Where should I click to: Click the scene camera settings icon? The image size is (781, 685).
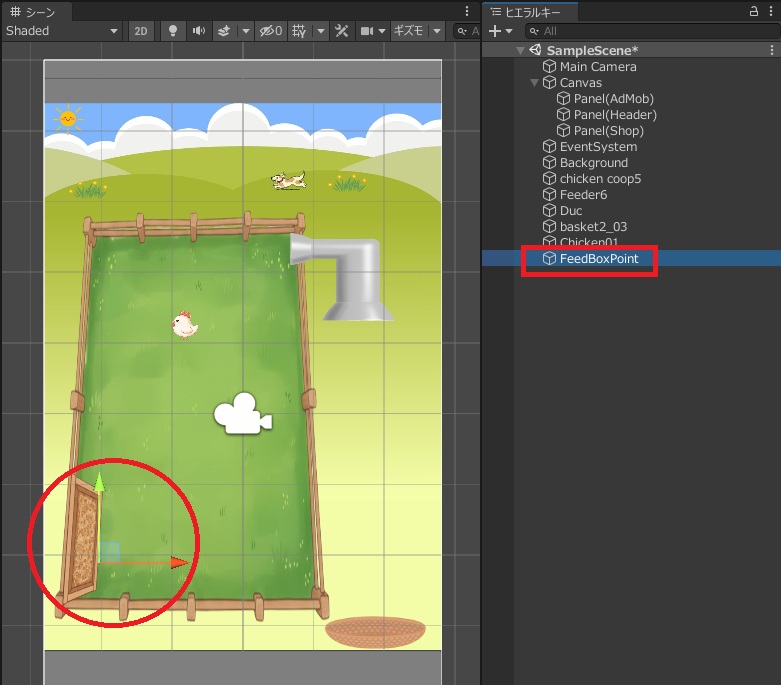[367, 31]
